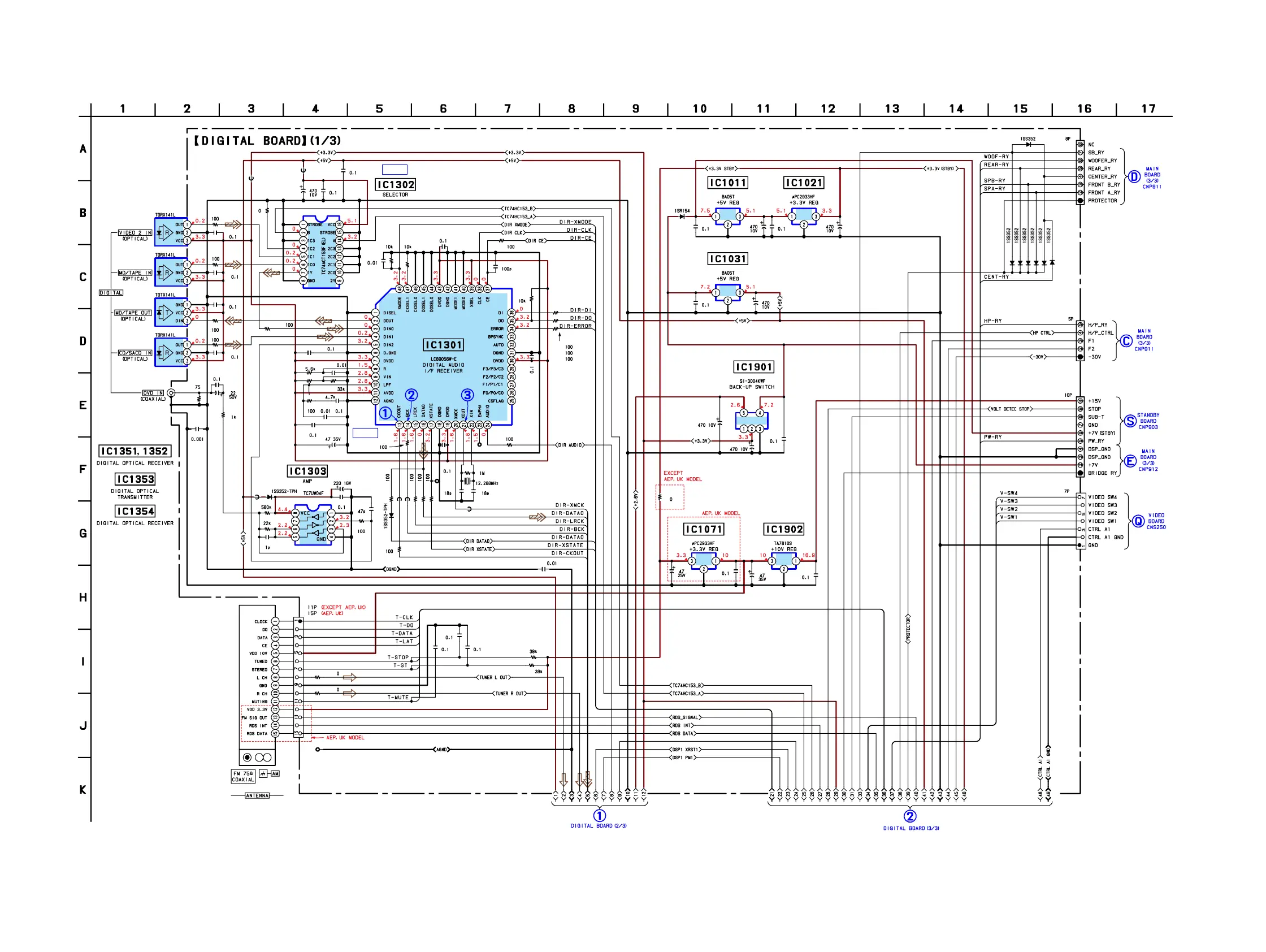Click circled 1 above DIGITAL BOARD (2/3)
The image size is (1266, 952).
click(599, 815)
